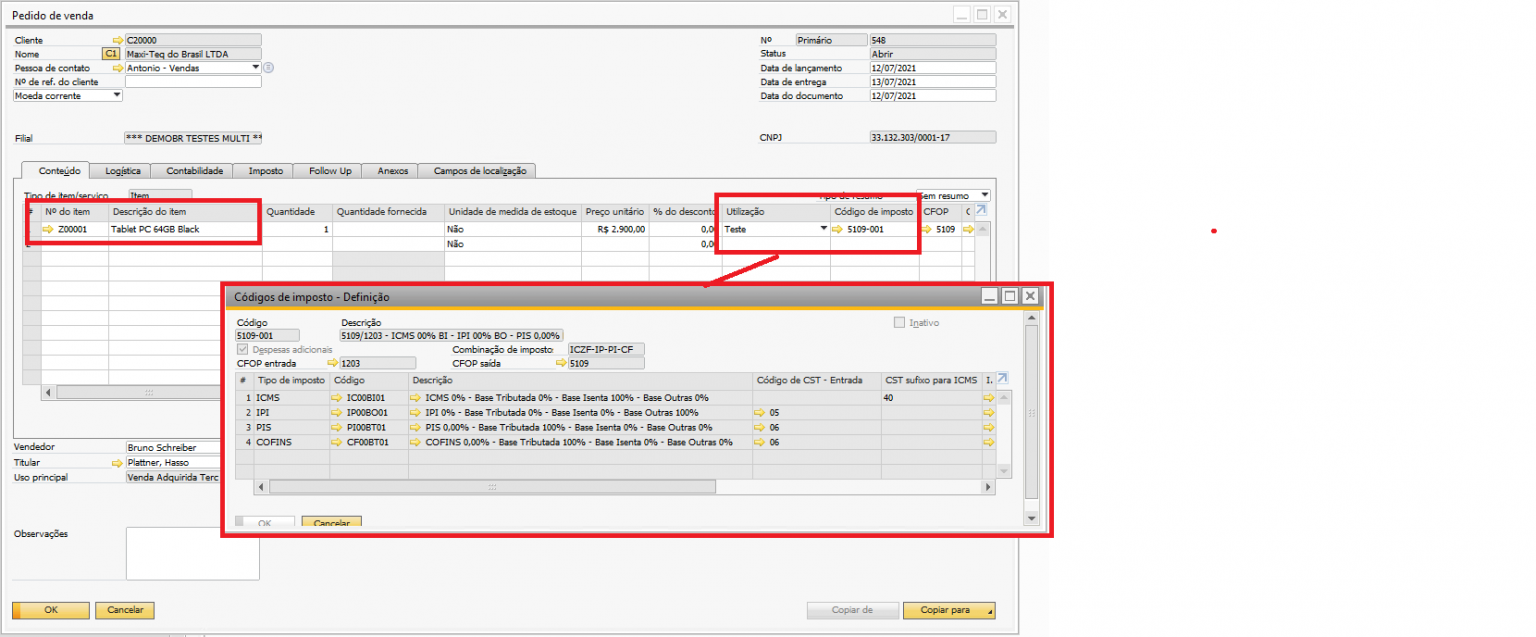The width and height of the screenshot is (1536, 637).
Task: Expand the Moeda corrente dropdown
Action: pos(116,96)
